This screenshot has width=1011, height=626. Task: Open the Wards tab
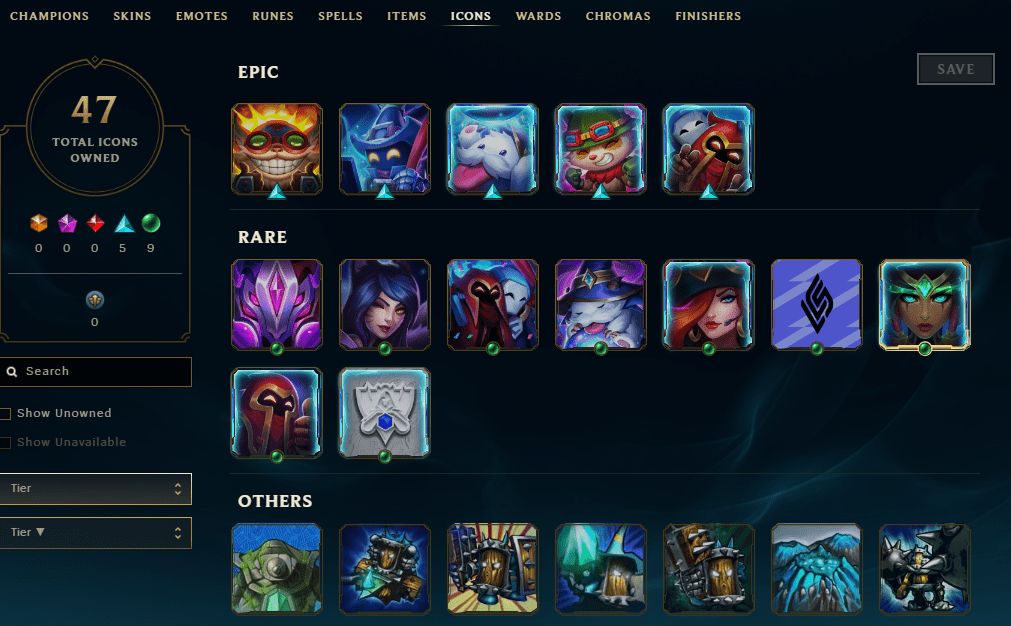(538, 16)
